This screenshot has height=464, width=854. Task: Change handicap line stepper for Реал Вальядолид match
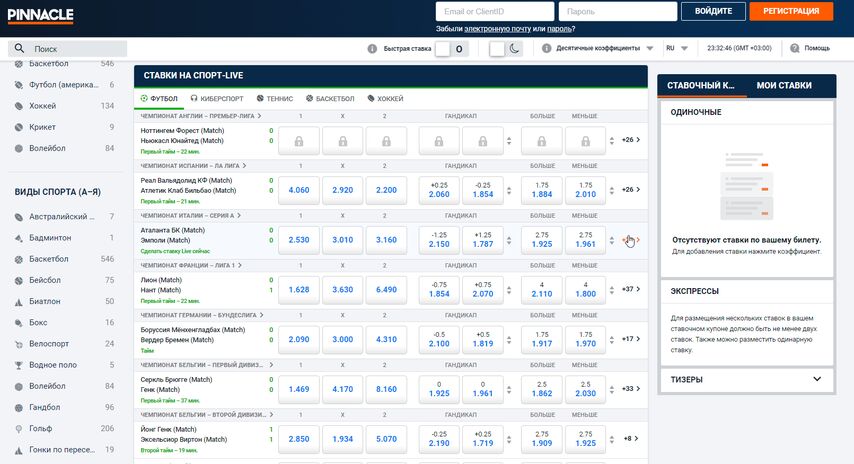(509, 191)
